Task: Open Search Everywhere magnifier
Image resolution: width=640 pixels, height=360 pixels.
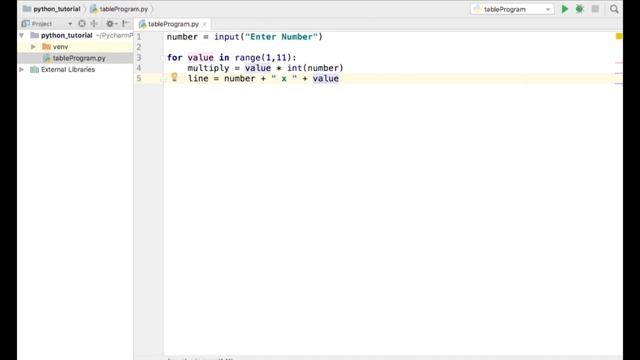Action: 614,9
